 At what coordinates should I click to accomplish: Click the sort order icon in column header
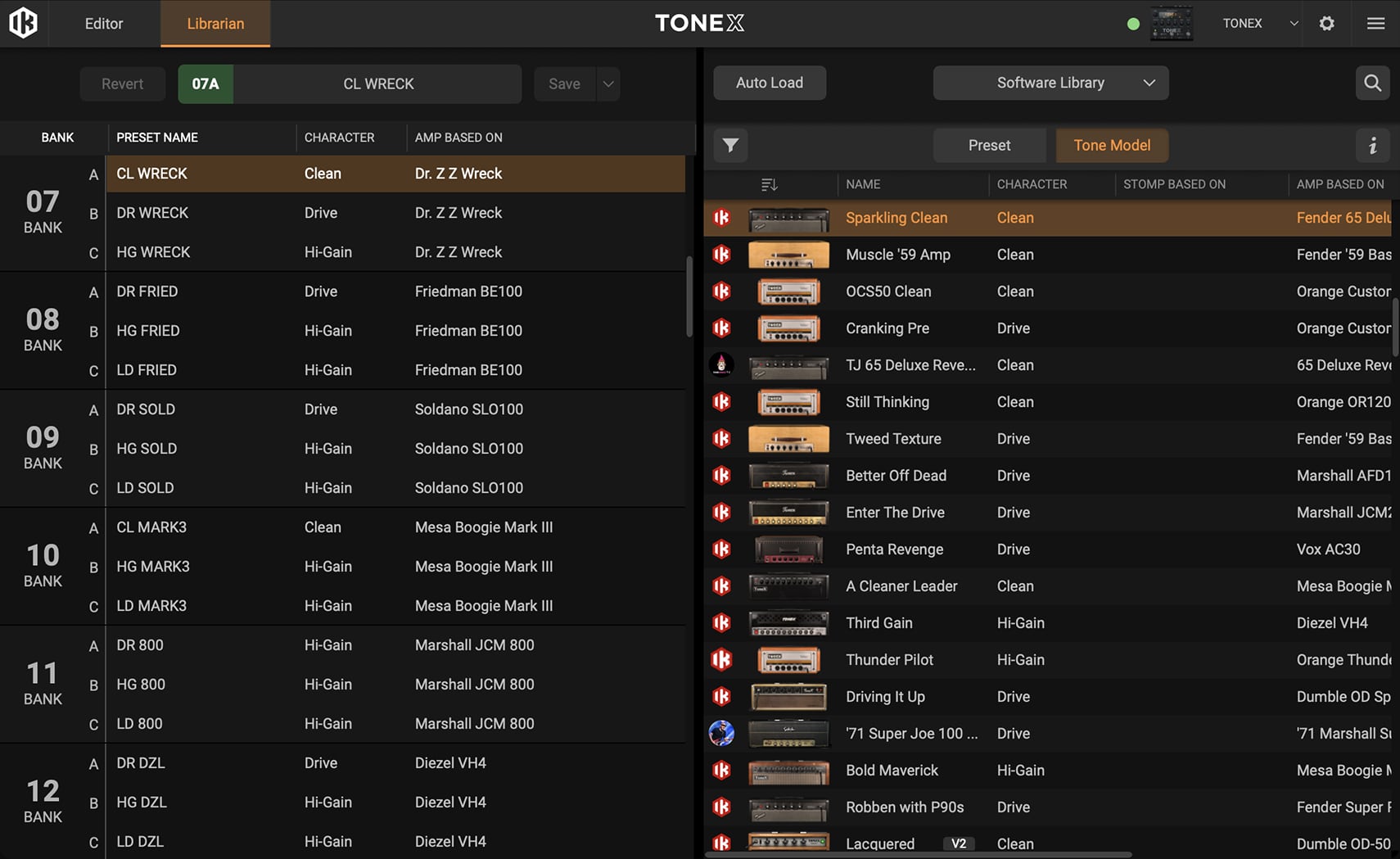point(769,184)
